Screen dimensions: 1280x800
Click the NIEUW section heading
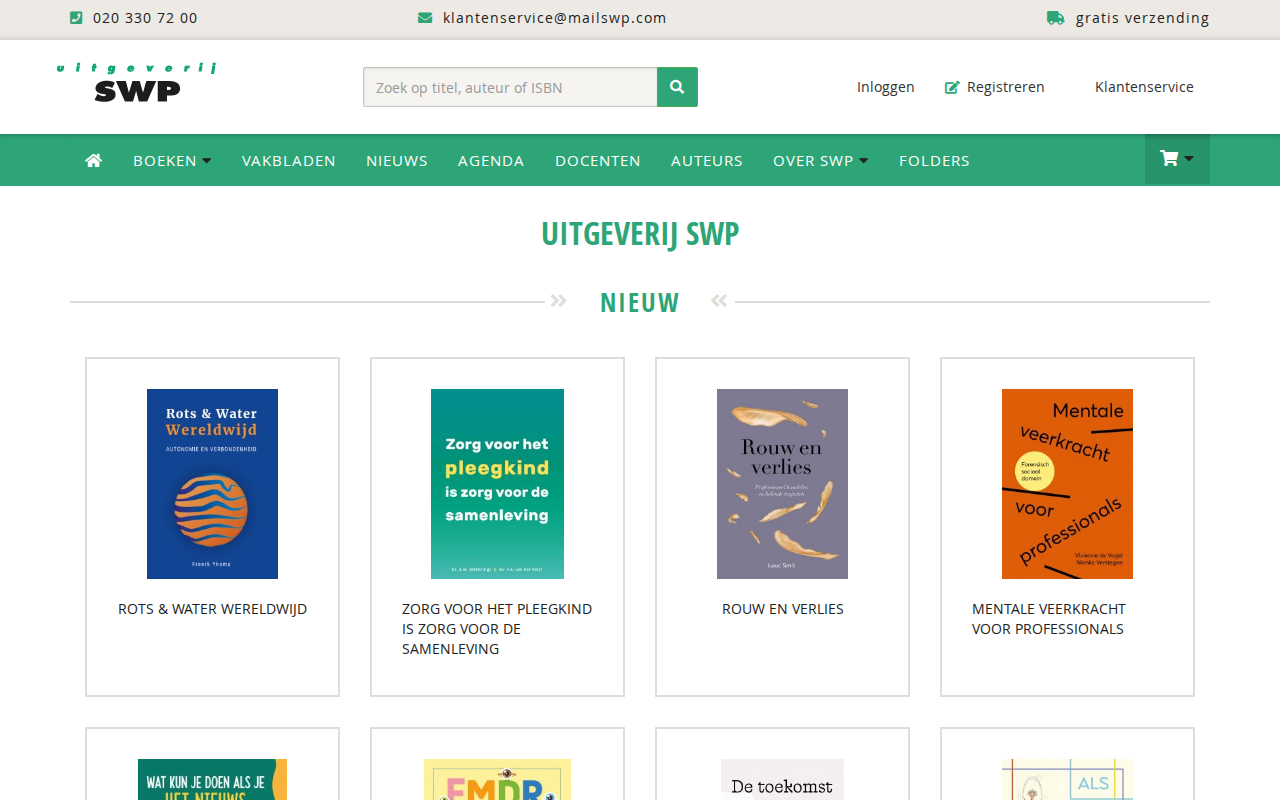click(640, 302)
